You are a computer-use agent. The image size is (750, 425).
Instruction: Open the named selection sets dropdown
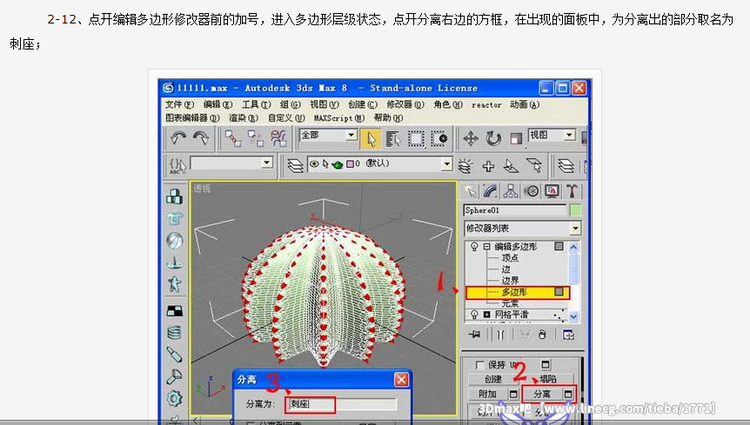tap(267, 163)
